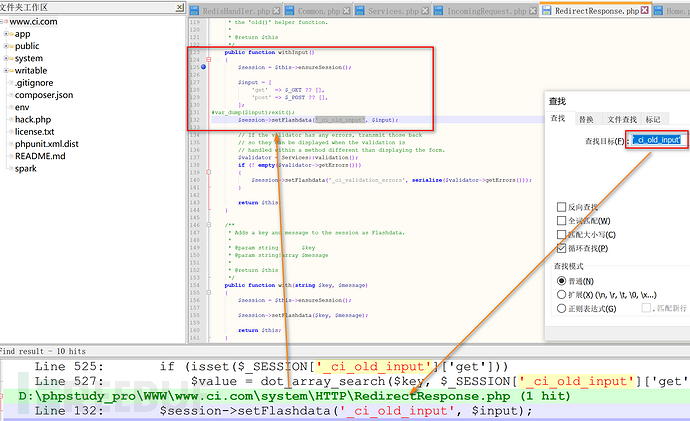This screenshot has height=421, width=690.
Task: Click the 查找目标 search input field
Action: [x=657, y=140]
